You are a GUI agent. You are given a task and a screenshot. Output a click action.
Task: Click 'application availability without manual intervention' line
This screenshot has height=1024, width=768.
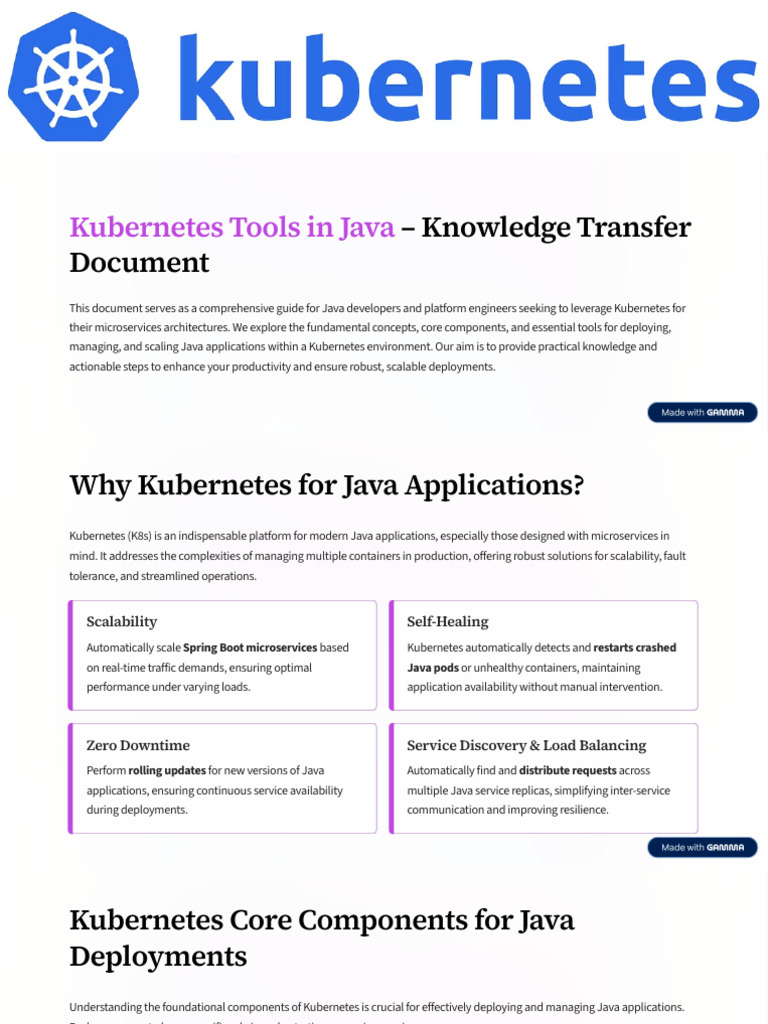(x=534, y=687)
